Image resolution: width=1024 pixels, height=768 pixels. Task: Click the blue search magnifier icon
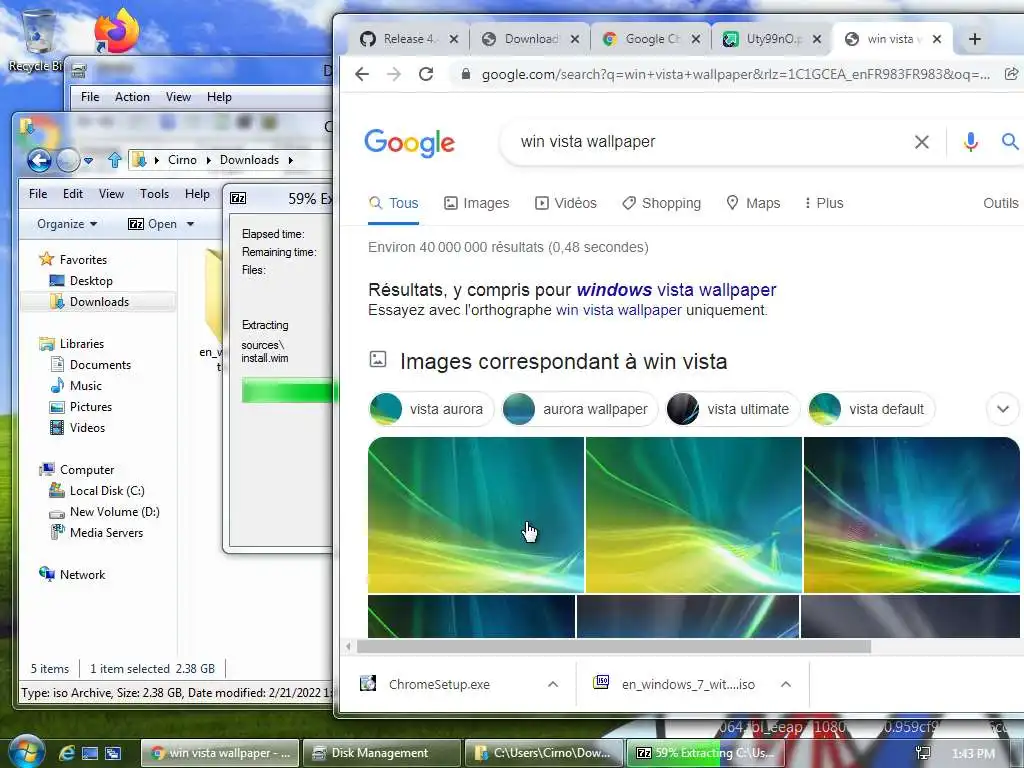[1010, 141]
